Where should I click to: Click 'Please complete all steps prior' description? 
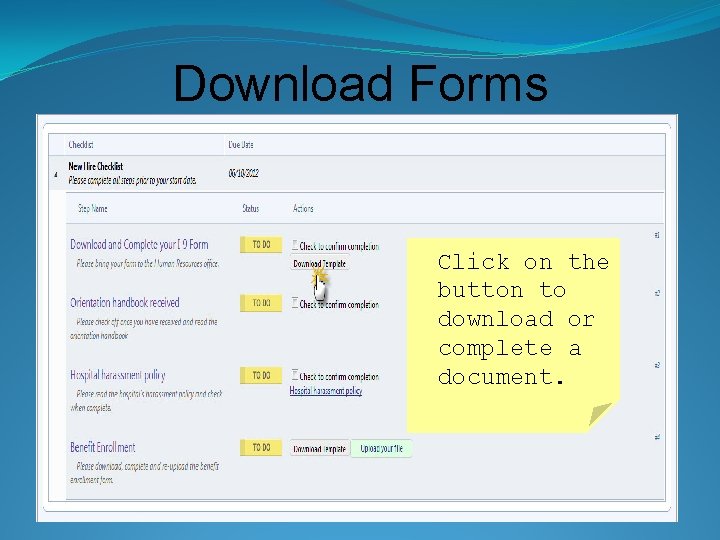click(132, 180)
